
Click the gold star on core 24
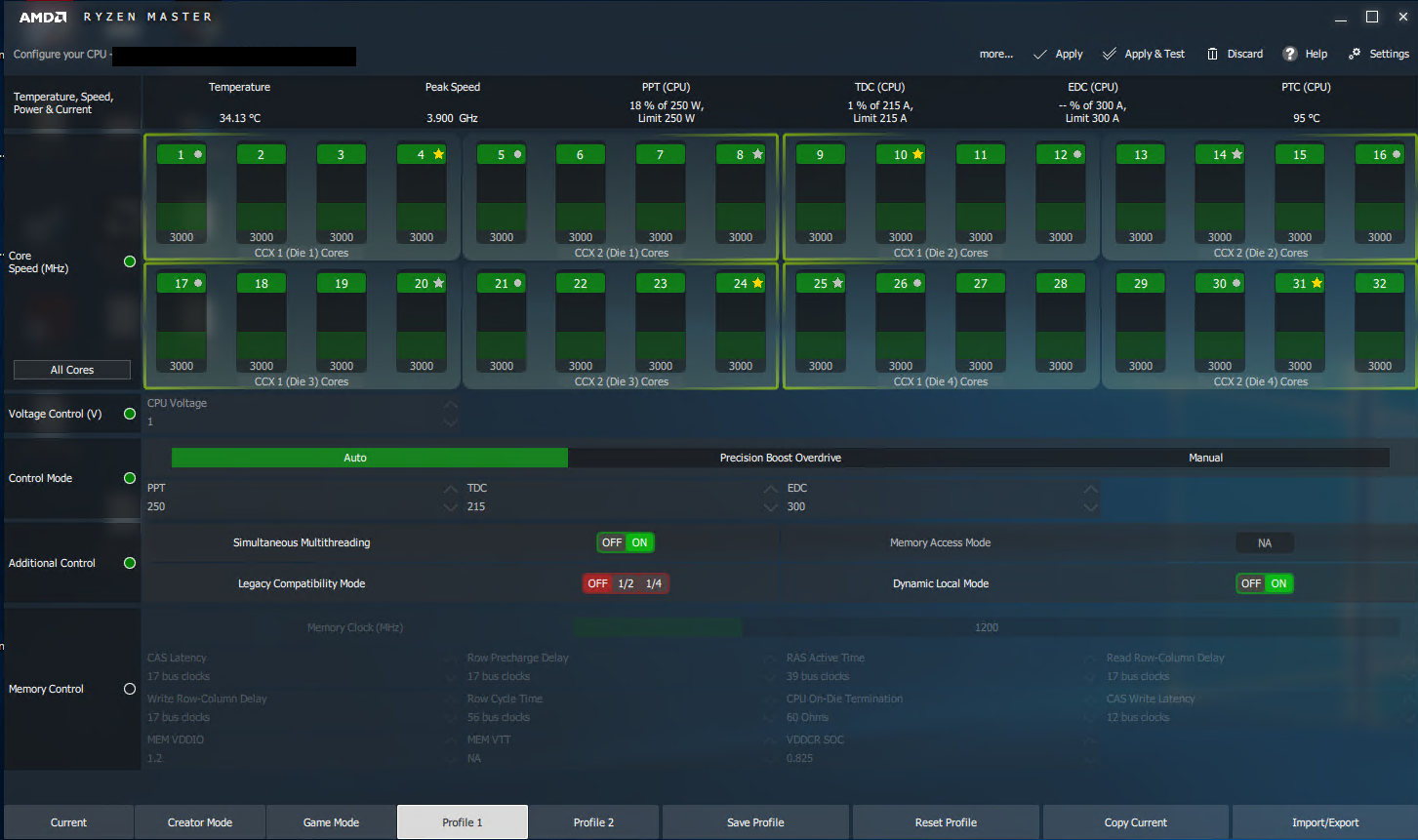coord(757,283)
